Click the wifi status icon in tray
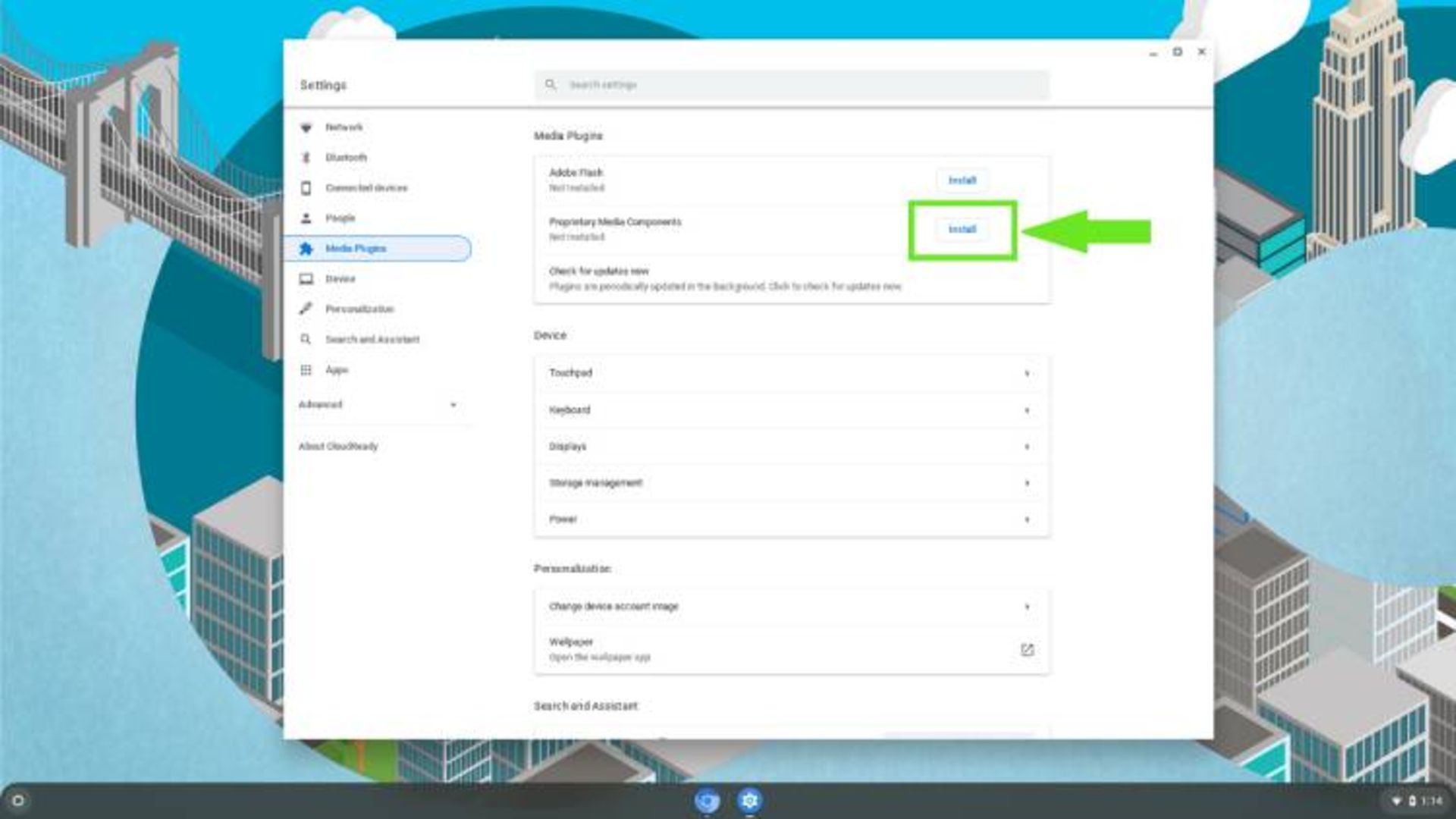The height and width of the screenshot is (819, 1456). (x=1396, y=801)
